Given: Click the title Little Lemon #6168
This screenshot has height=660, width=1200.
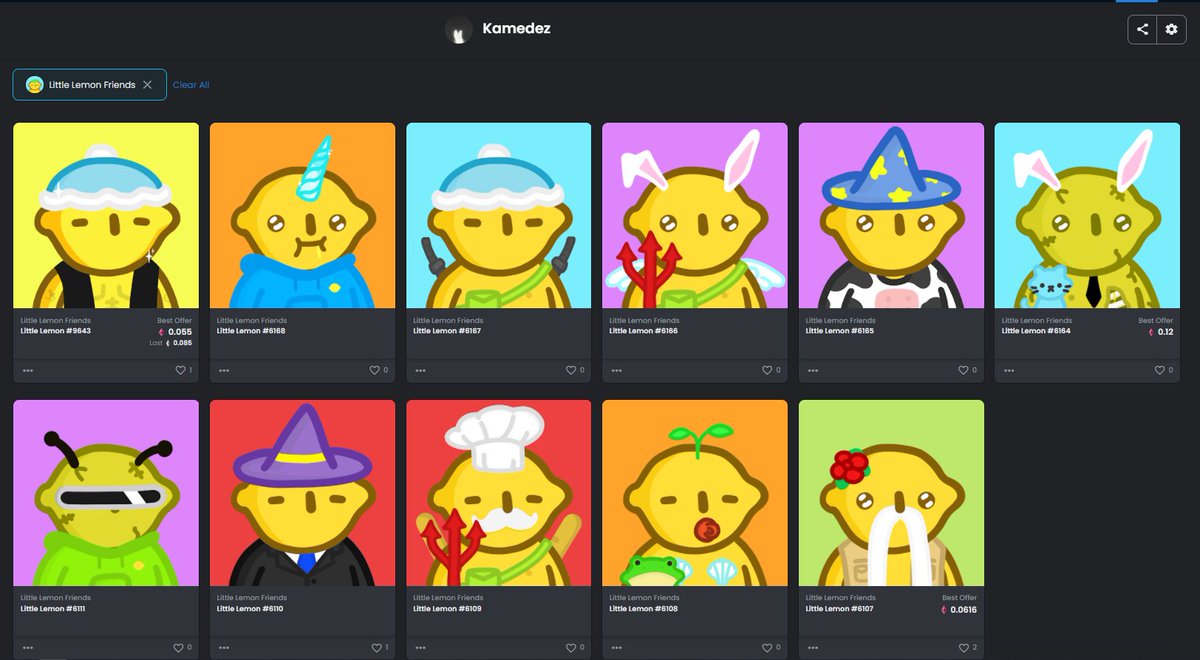Looking at the screenshot, I should 252,331.
